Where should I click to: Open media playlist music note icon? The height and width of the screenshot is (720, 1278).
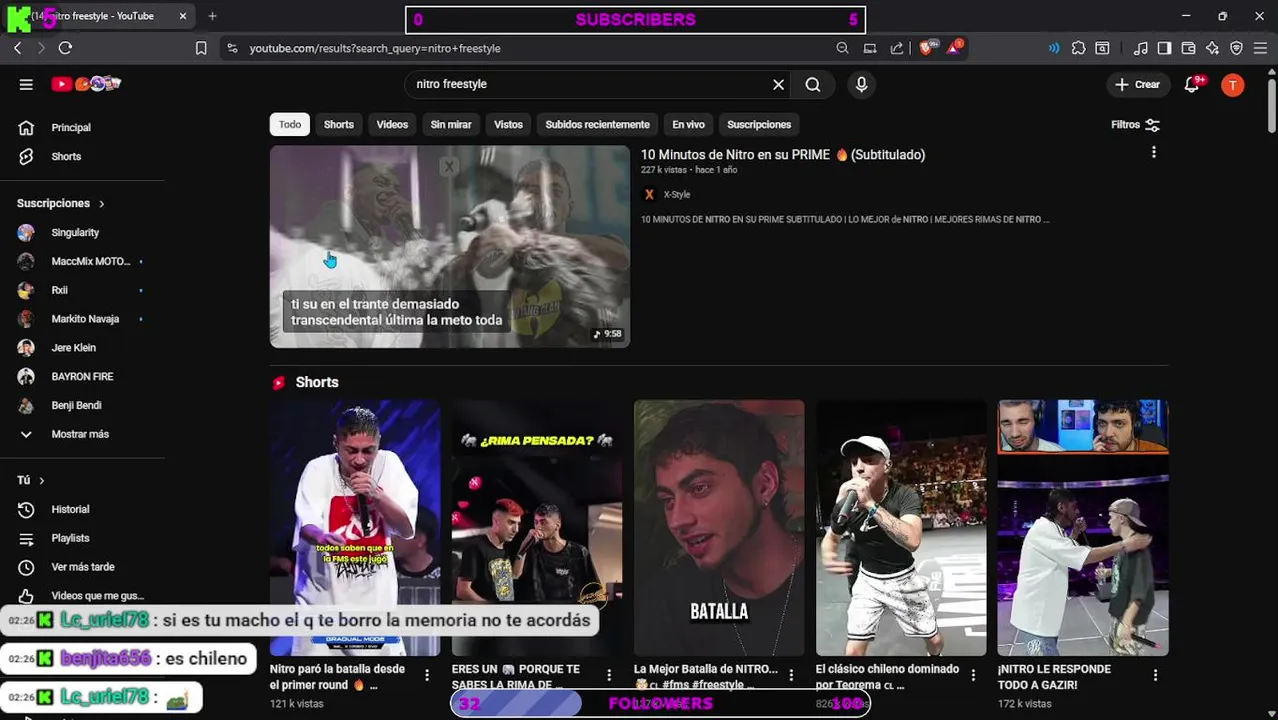pos(1140,48)
